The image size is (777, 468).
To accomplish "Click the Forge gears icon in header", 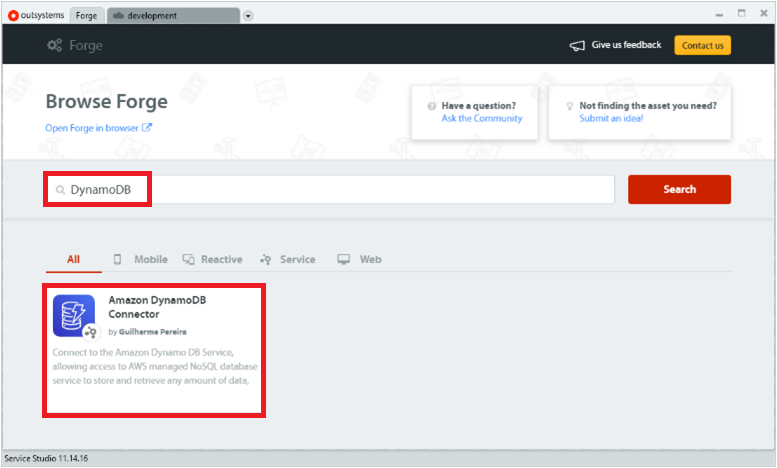I will (55, 45).
